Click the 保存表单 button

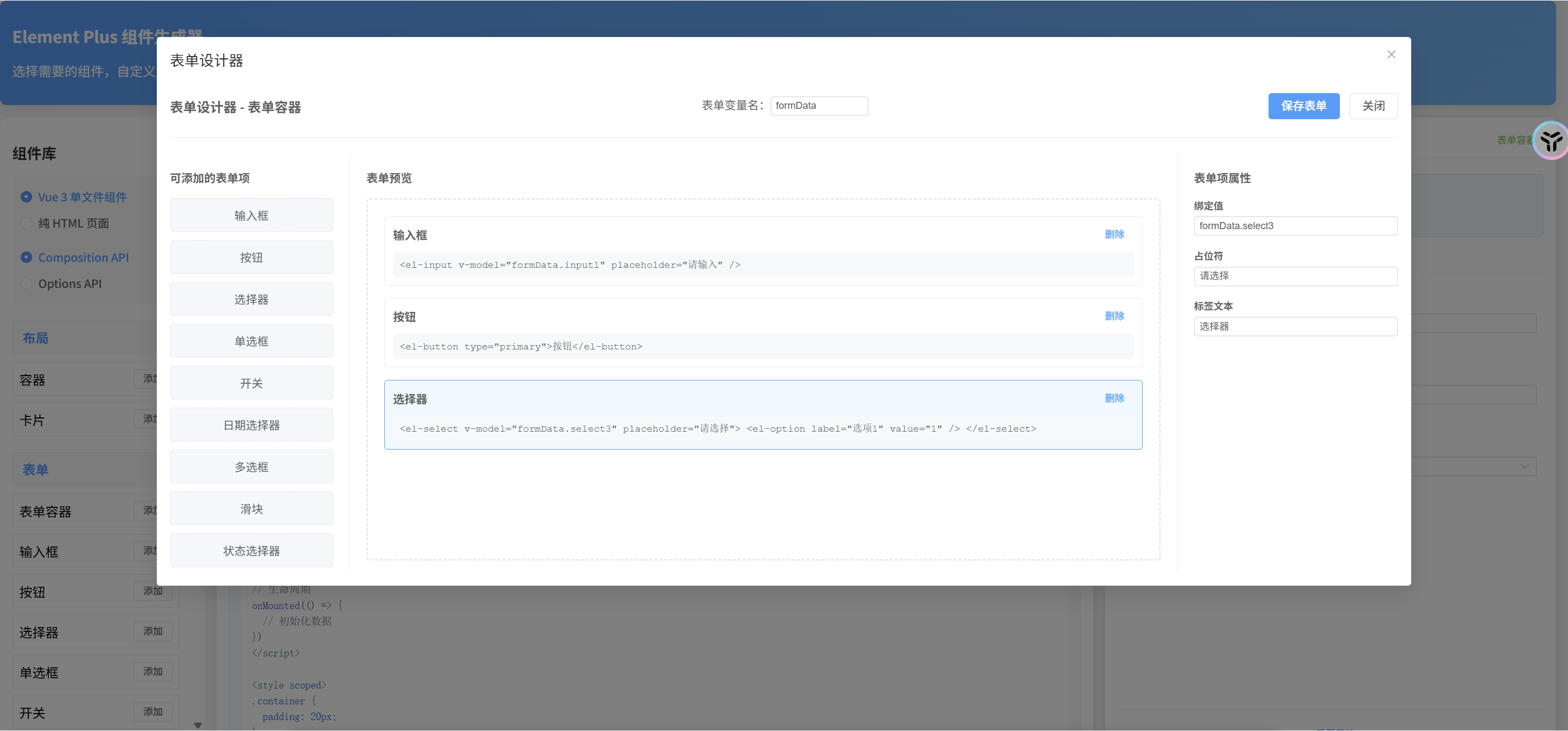[x=1303, y=106]
